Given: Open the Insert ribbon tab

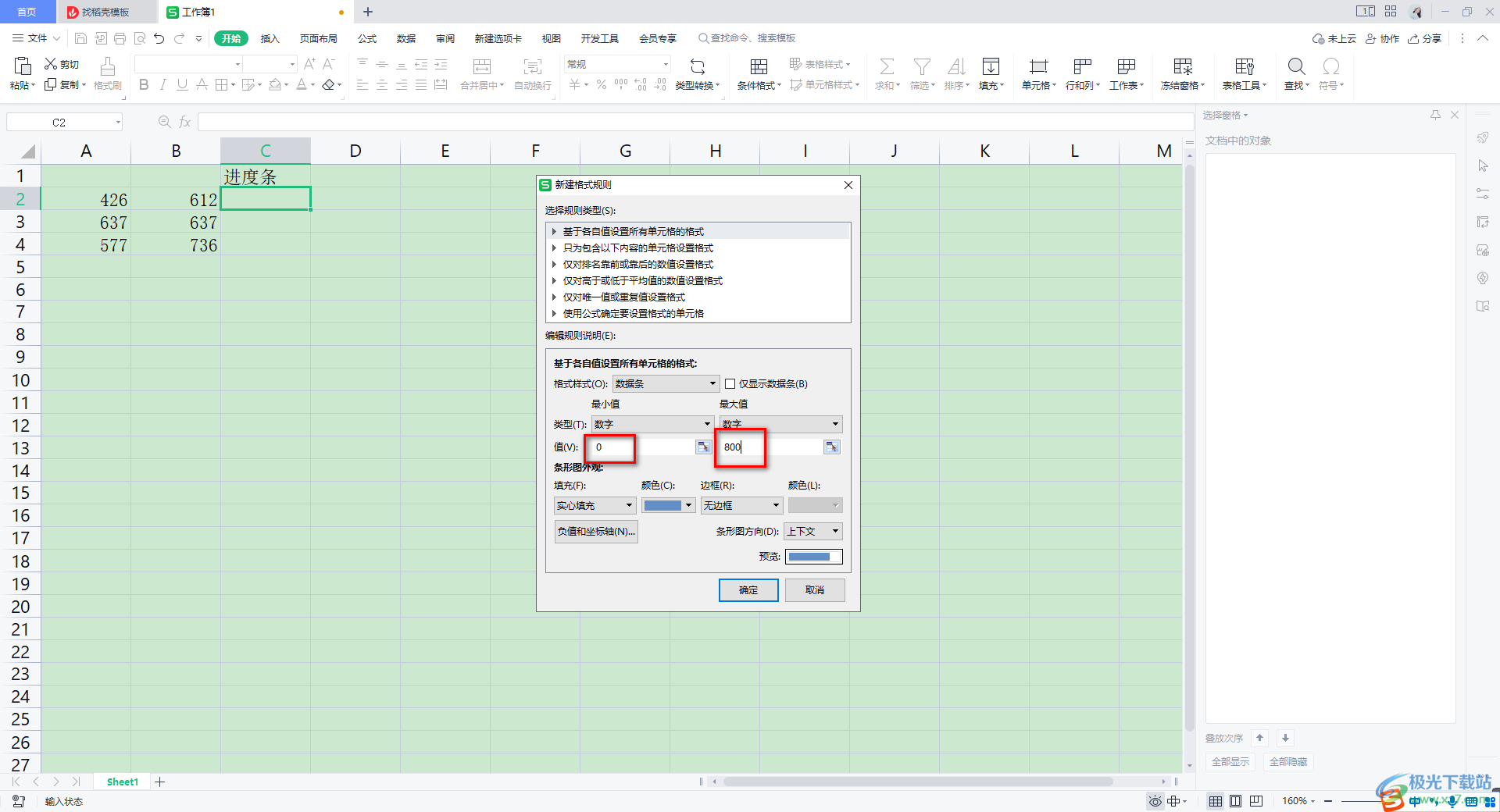Looking at the screenshot, I should pyautogui.click(x=270, y=38).
